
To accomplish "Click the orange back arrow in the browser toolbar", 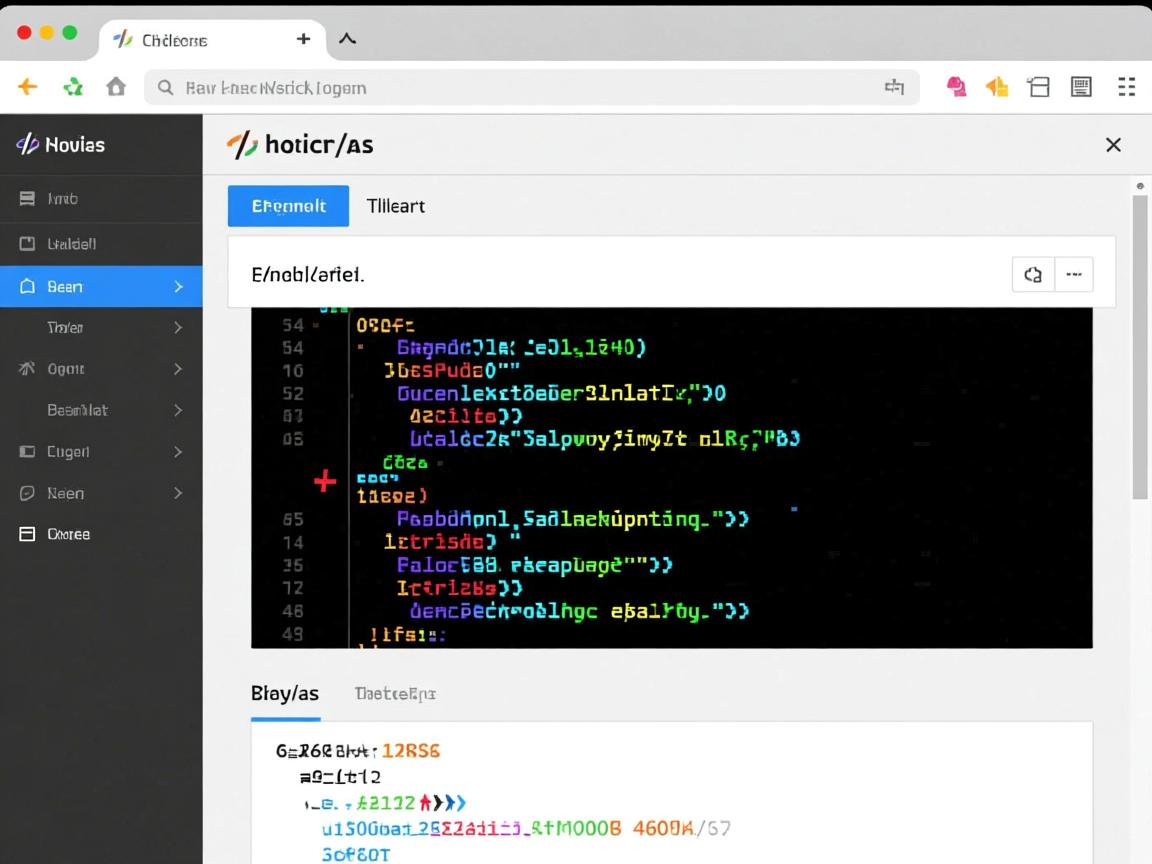I will coord(27,87).
